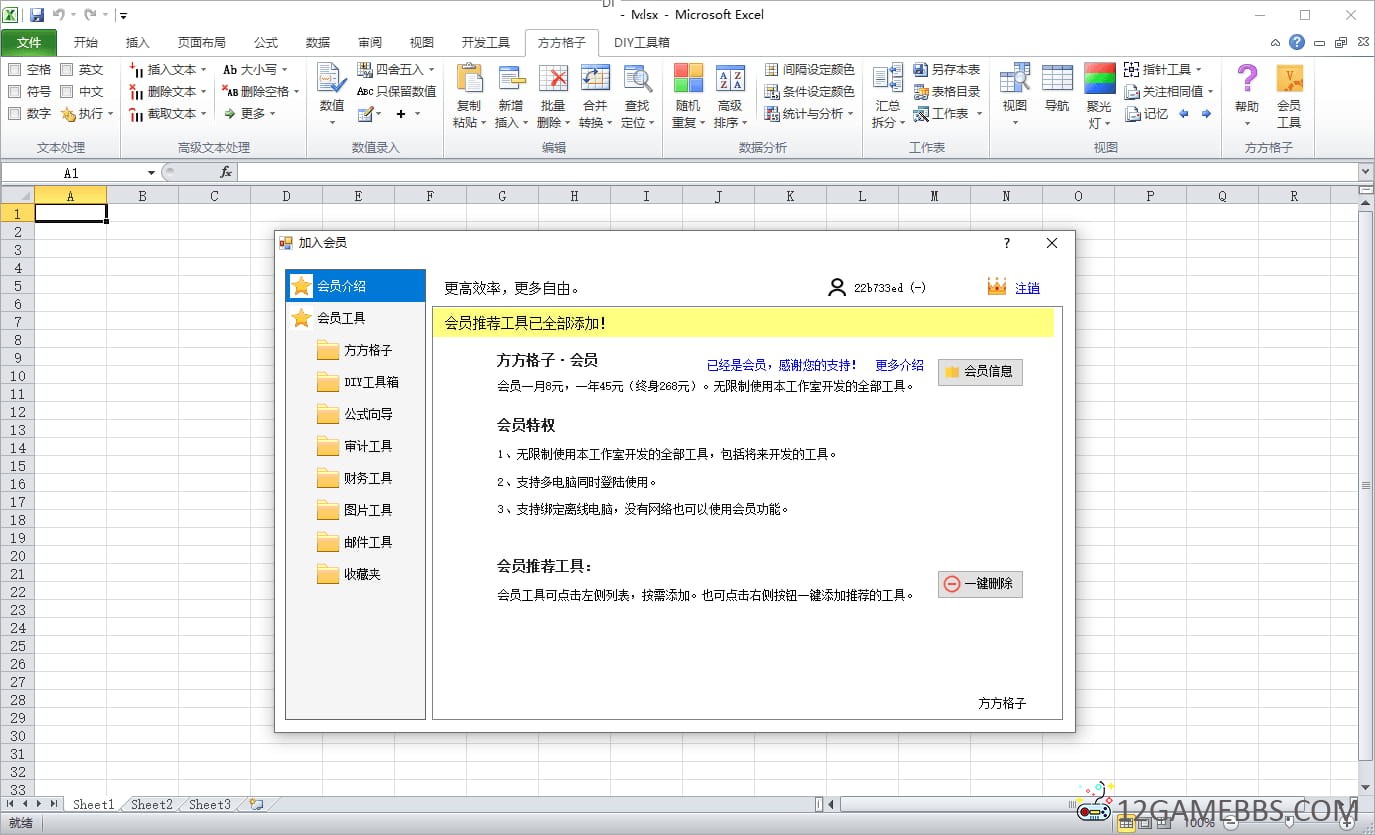This screenshot has width=1375, height=835.
Task: Tick the 数字 checkbox
Action: click(x=14, y=113)
